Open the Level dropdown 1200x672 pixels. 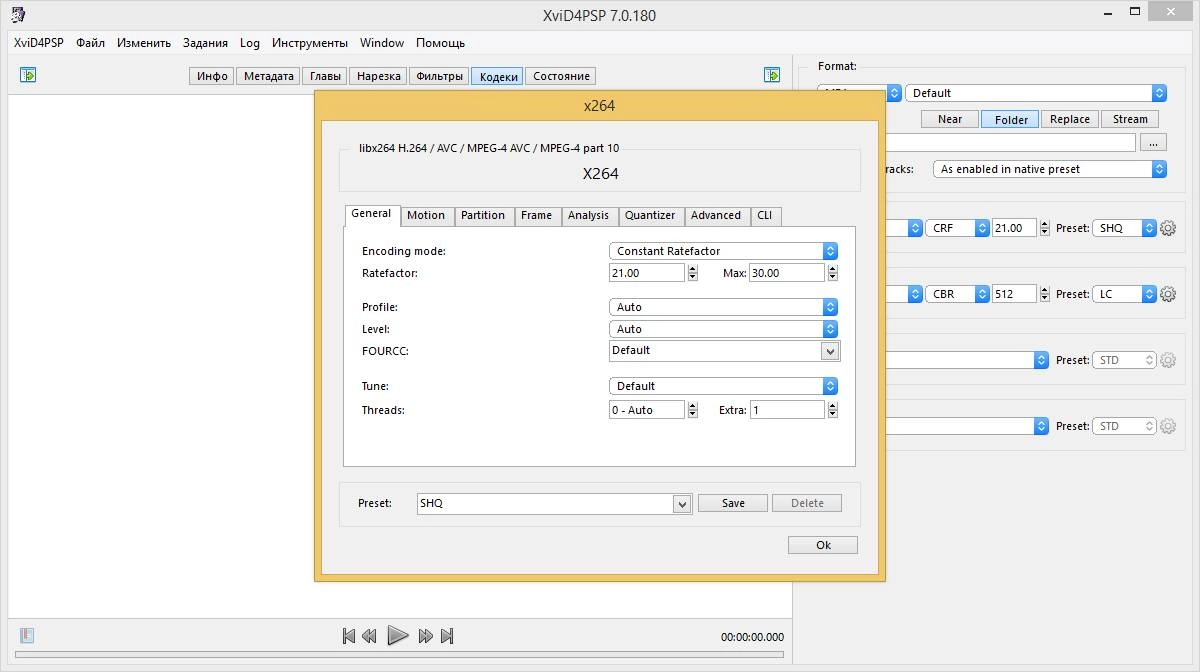tap(723, 329)
